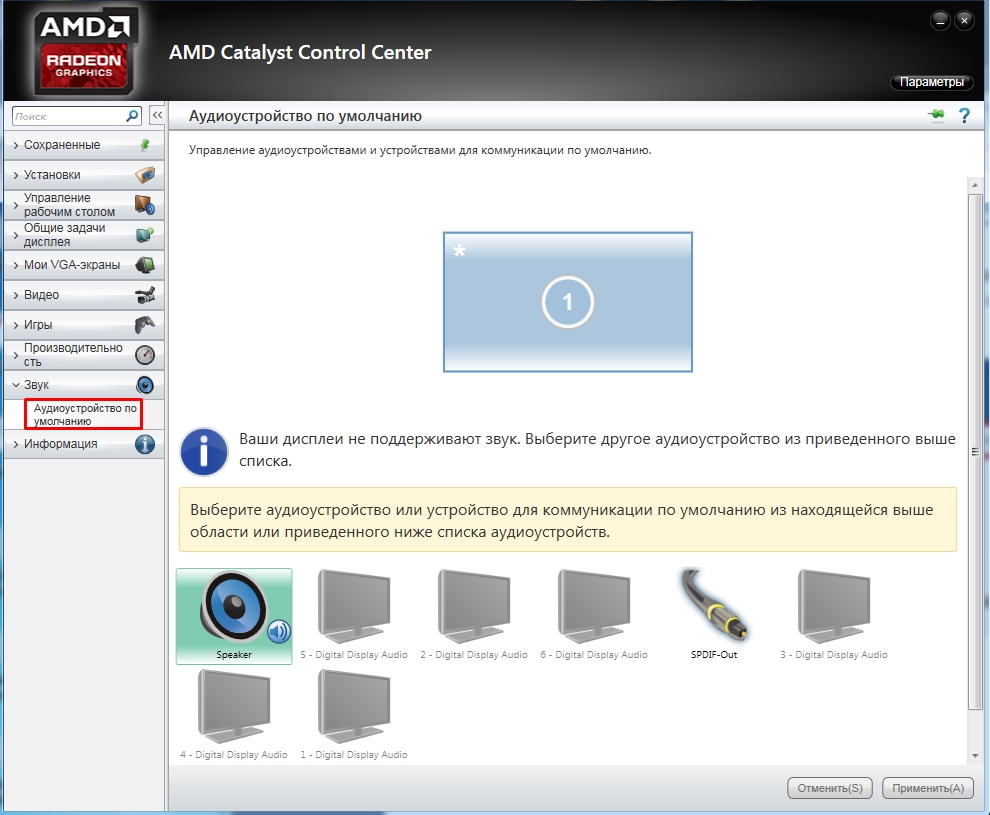Click the Управление рабочим столом icon

tap(145, 205)
